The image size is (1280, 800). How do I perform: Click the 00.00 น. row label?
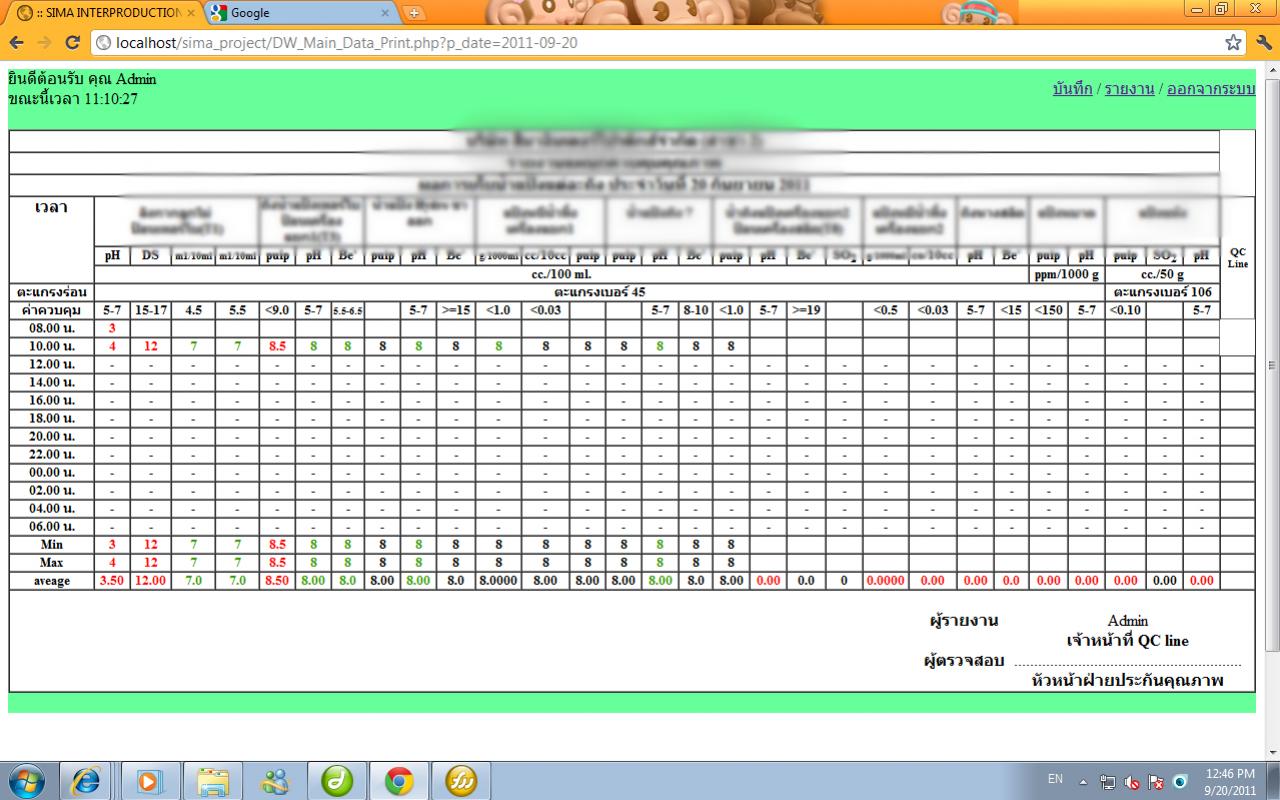coord(50,472)
